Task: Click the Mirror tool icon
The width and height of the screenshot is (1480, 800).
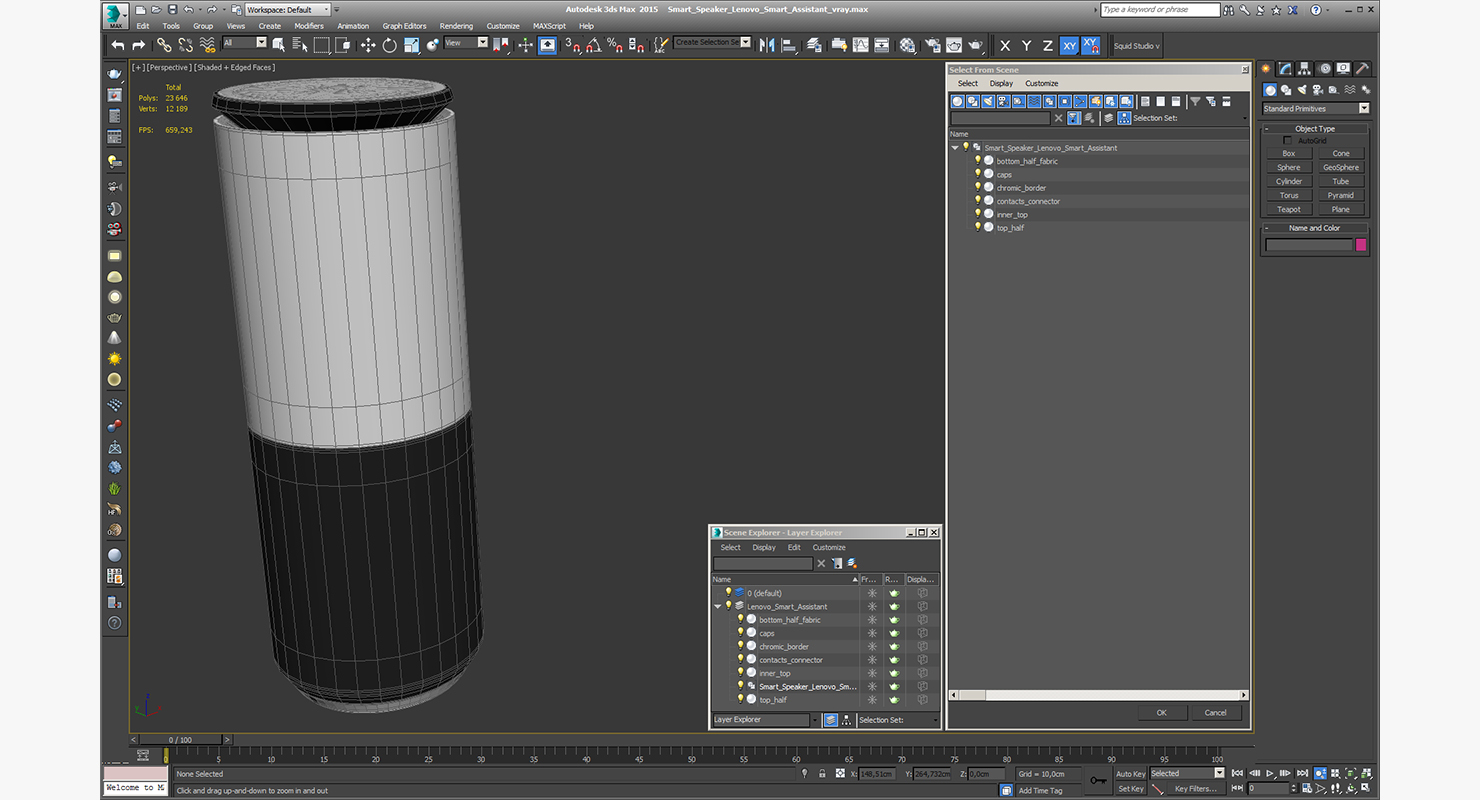Action: pos(767,45)
